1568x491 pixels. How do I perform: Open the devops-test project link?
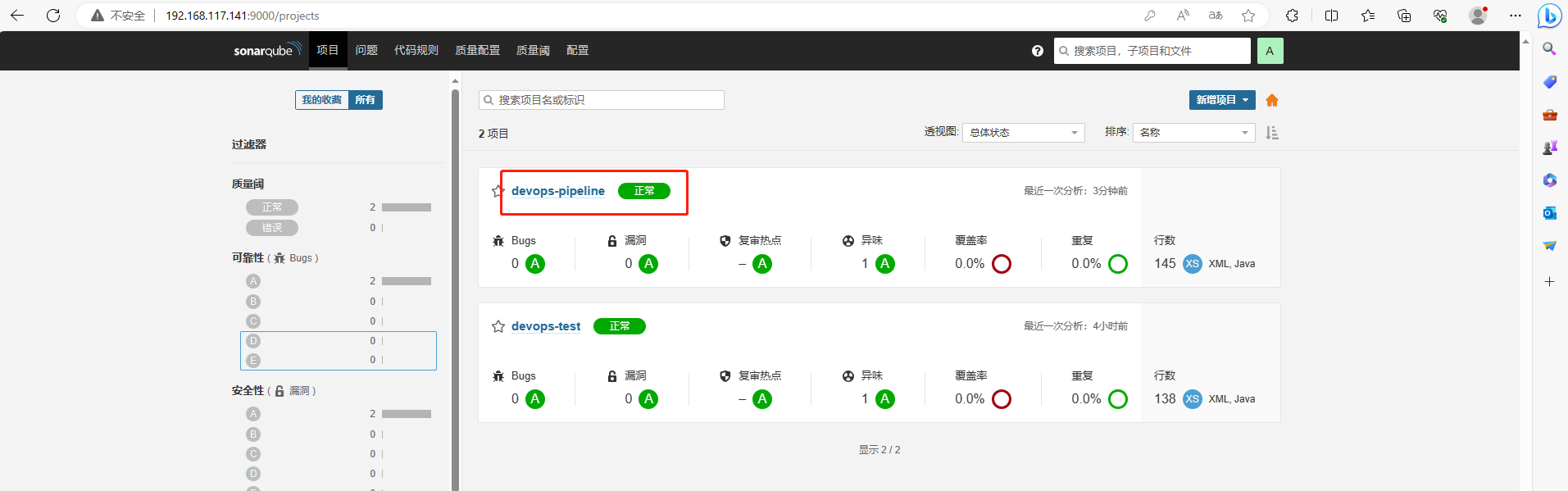[545, 326]
